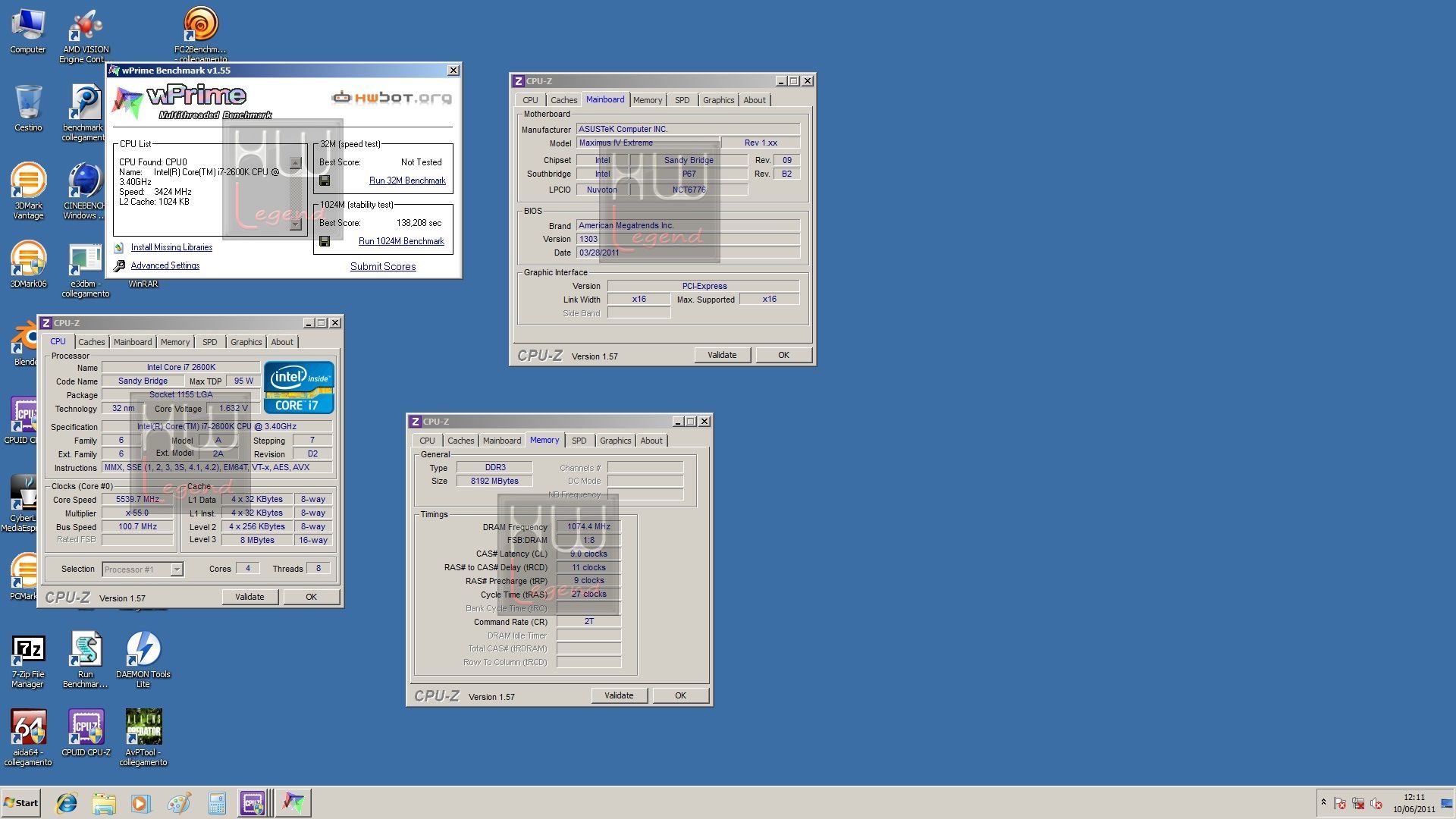This screenshot has width=1456, height=819.
Task: Open the e3dbm collegamento shortcut
Action: (x=86, y=271)
